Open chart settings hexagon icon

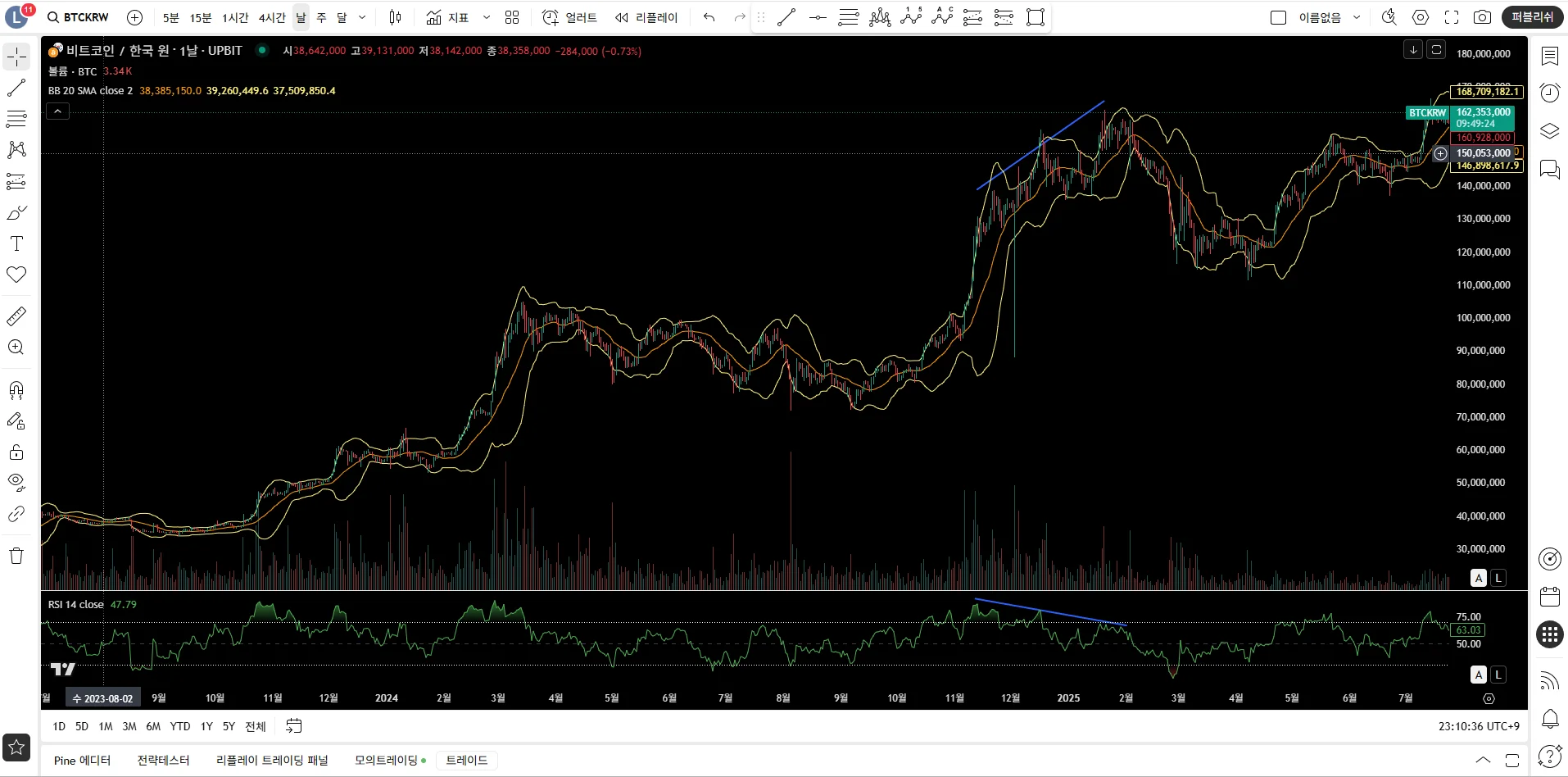[1421, 17]
